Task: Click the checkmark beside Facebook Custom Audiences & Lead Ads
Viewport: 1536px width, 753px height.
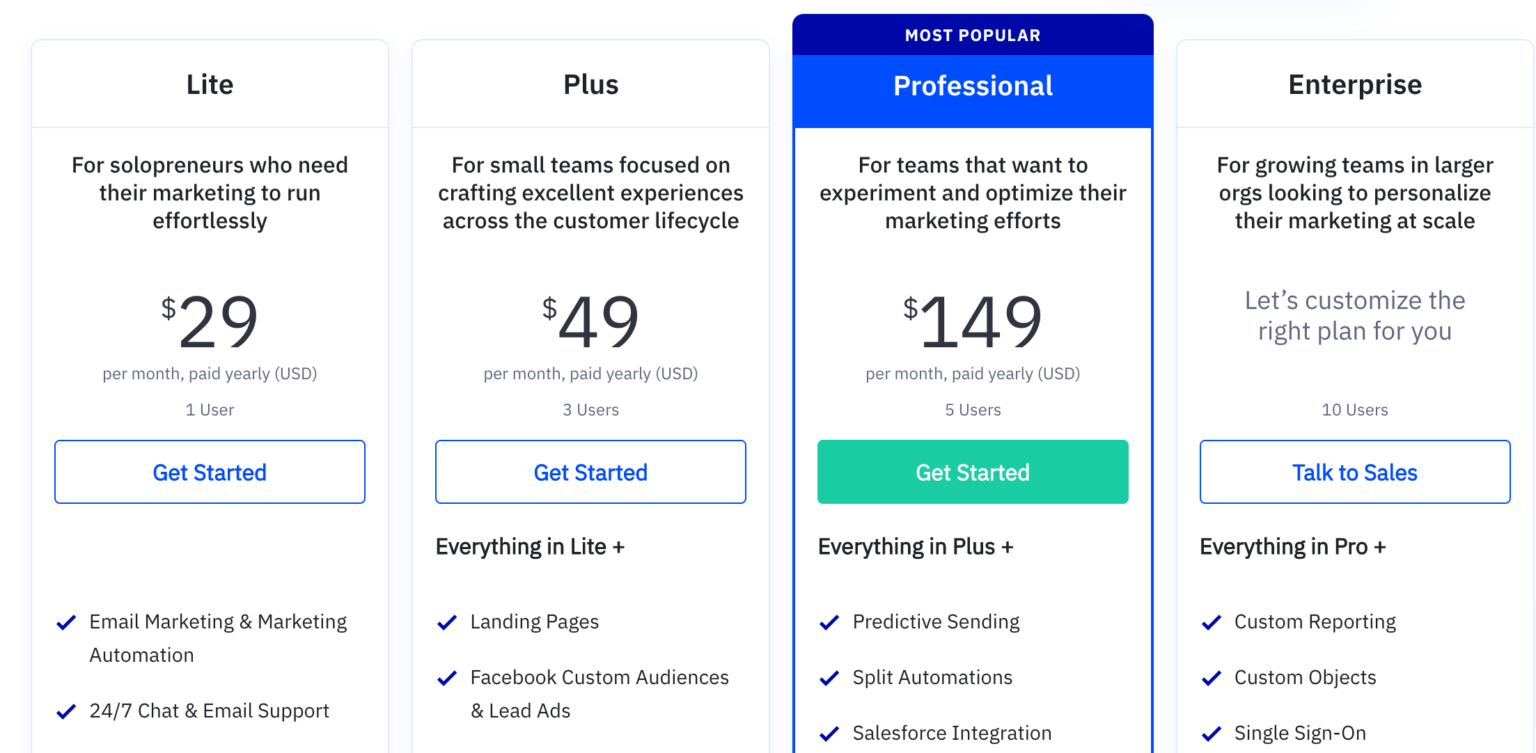Action: 447,677
